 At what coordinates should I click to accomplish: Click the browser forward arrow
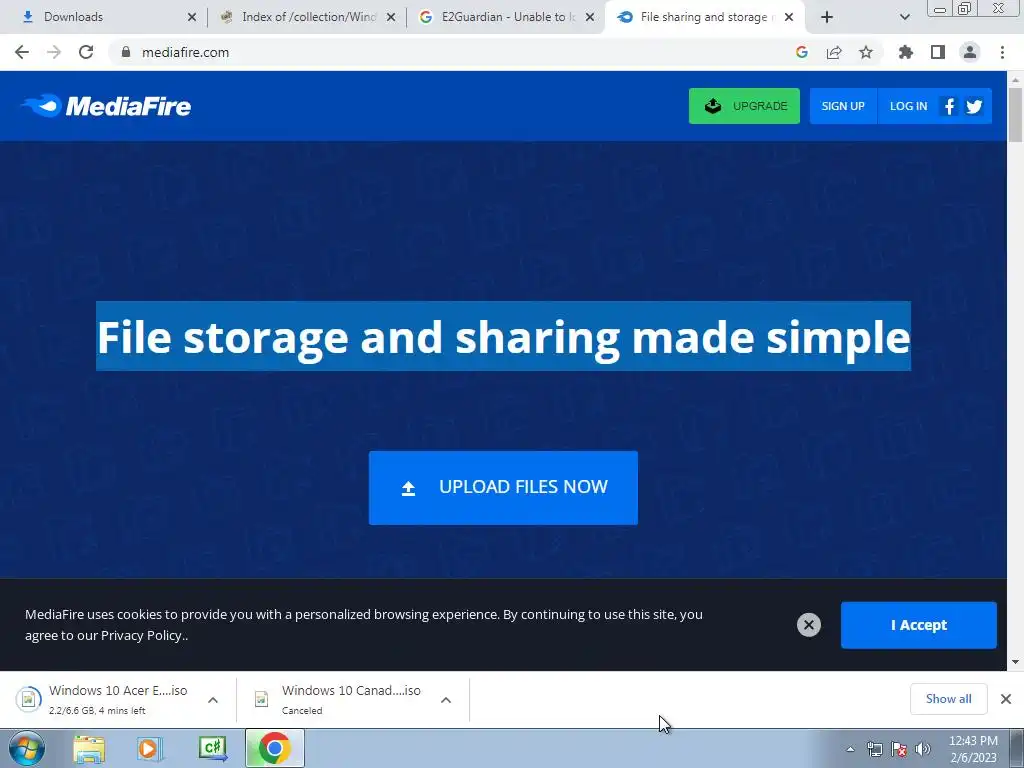[54, 52]
